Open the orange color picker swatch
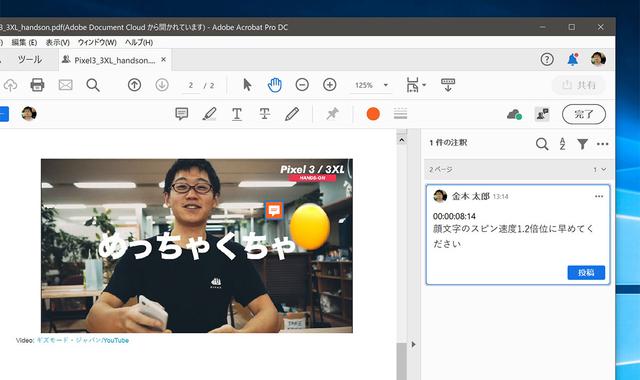The width and height of the screenshot is (640, 380). [x=373, y=114]
